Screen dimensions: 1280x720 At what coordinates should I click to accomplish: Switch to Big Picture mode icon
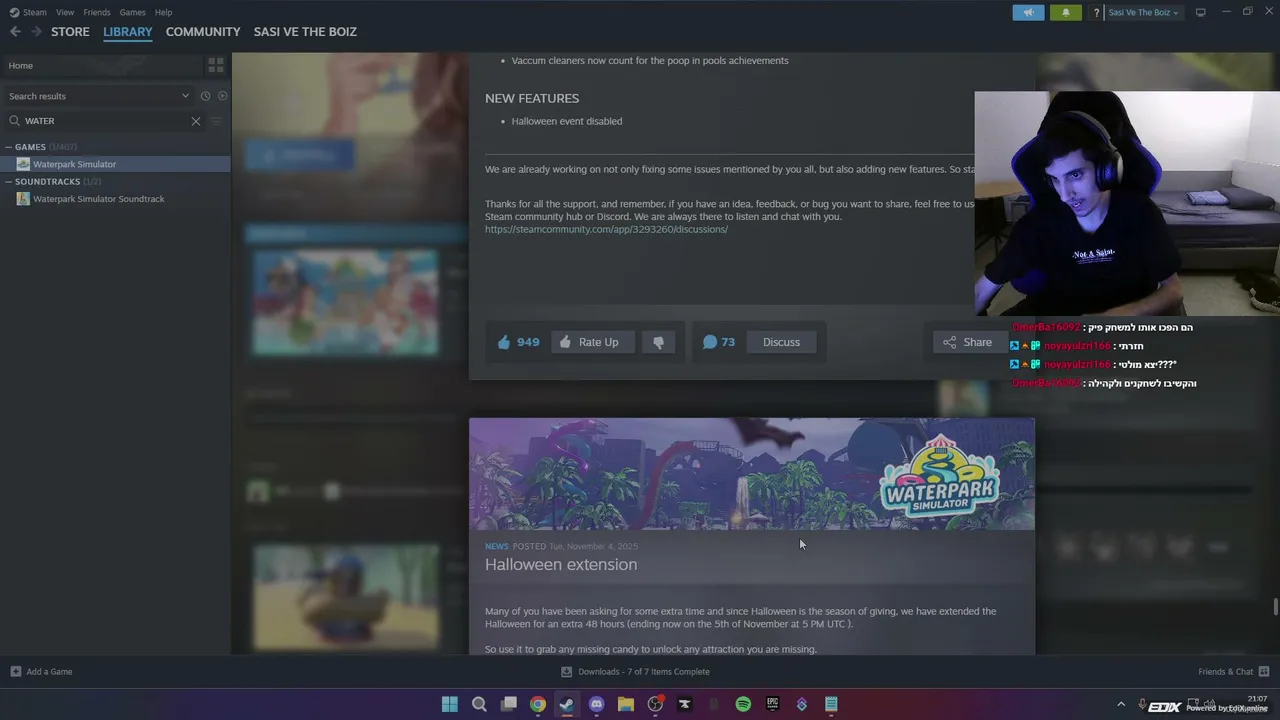(1201, 12)
